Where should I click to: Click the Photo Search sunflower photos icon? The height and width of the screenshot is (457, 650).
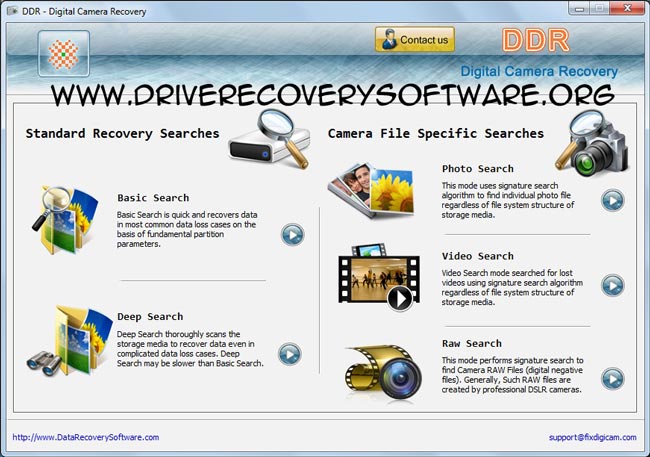tap(371, 190)
